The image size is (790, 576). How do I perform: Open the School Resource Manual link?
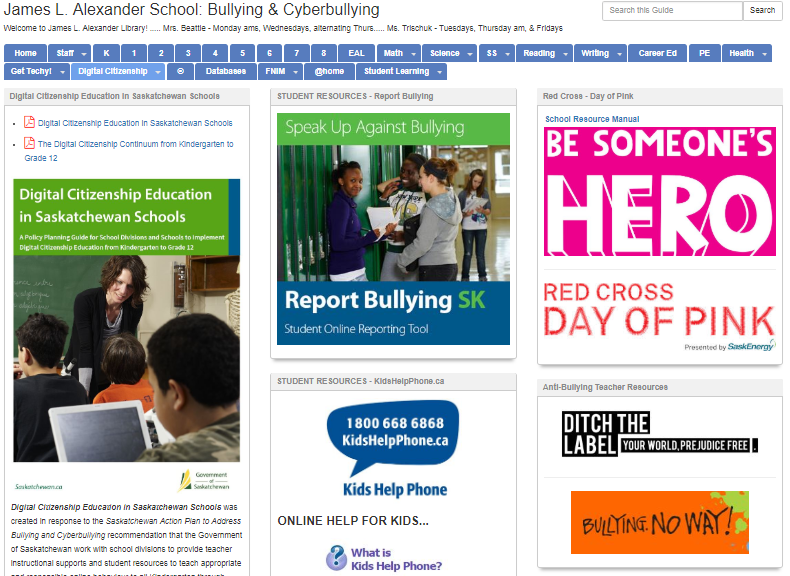coord(592,119)
